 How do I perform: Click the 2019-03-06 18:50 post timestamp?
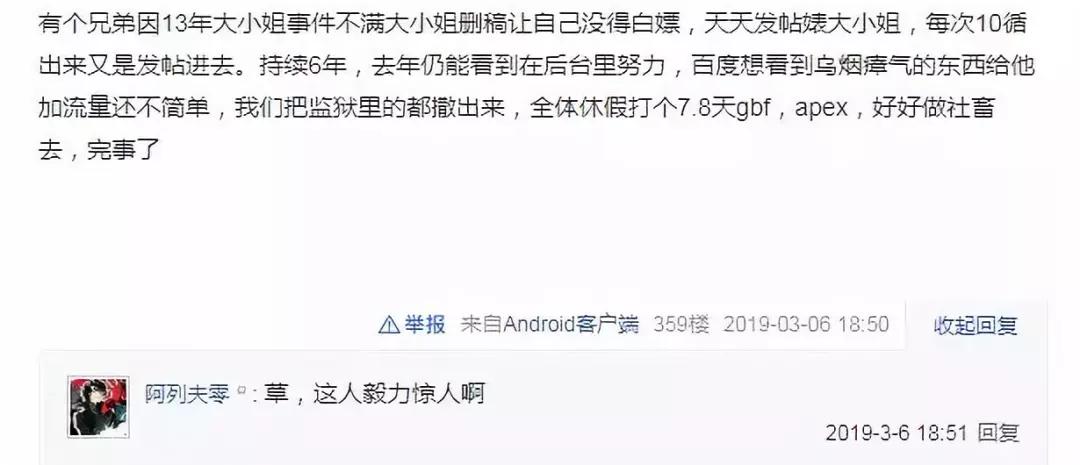click(806, 324)
